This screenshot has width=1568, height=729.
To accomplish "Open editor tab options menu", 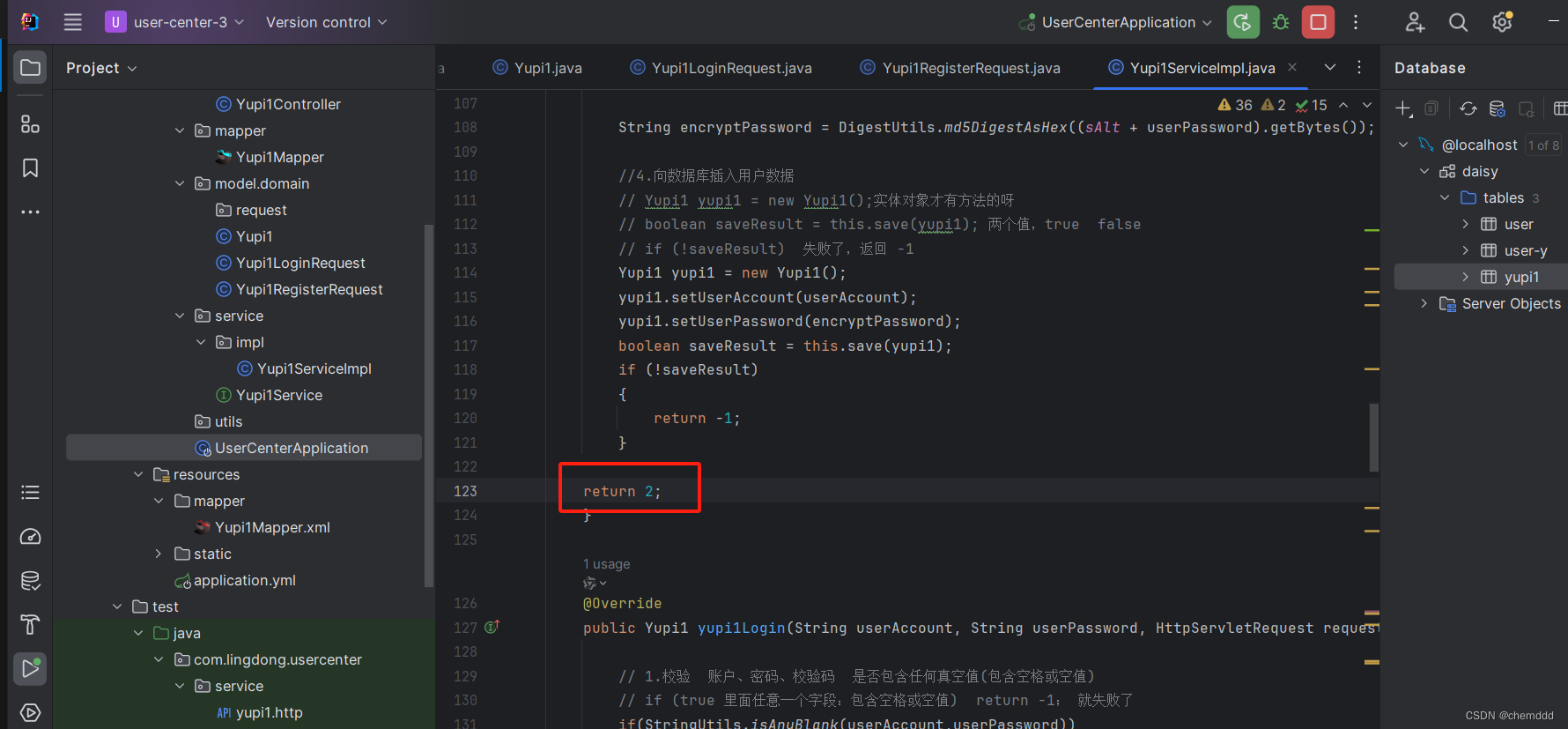I will 1359,68.
